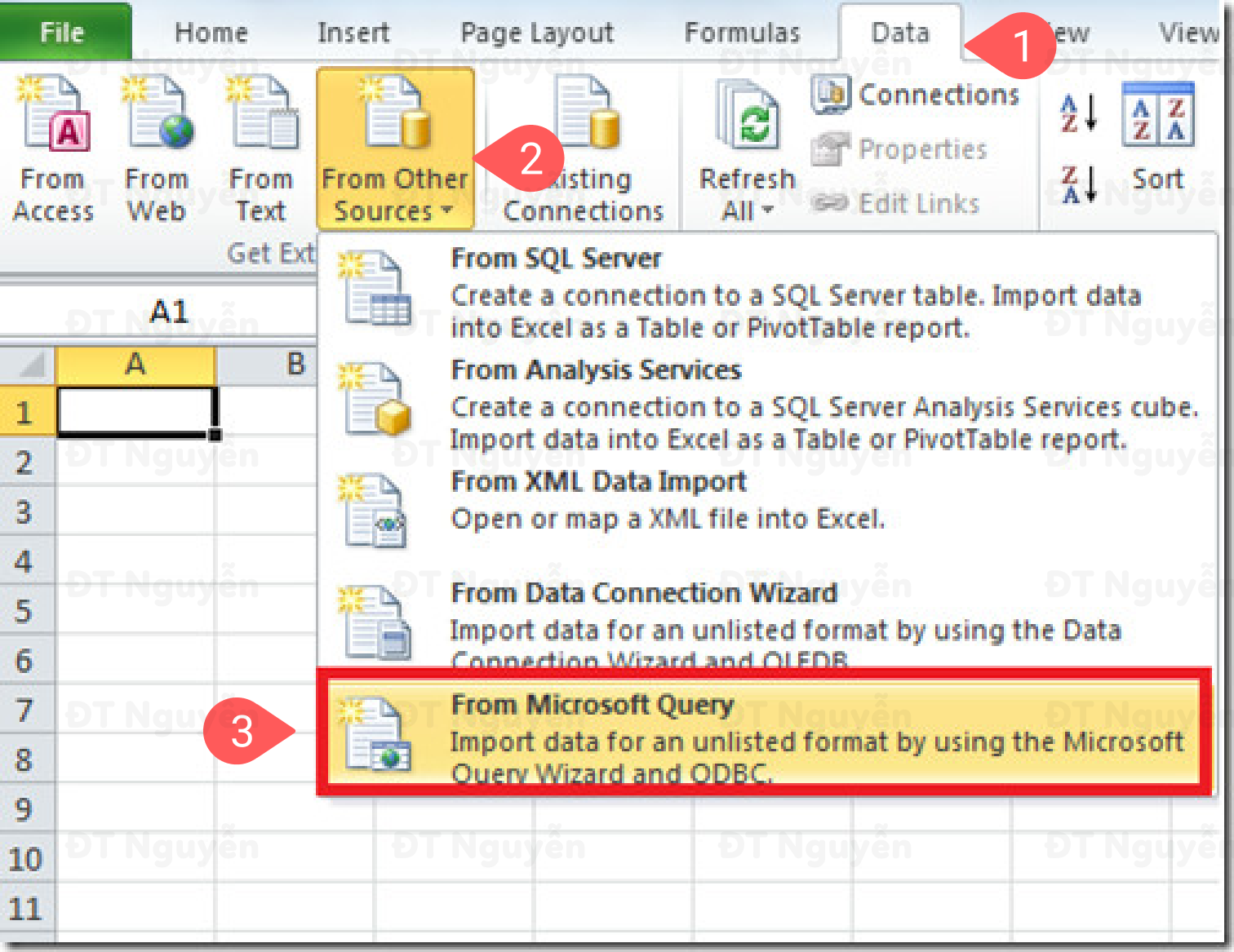Click the Name Box showing A1
Screen dimensions: 1234x952
point(158,311)
